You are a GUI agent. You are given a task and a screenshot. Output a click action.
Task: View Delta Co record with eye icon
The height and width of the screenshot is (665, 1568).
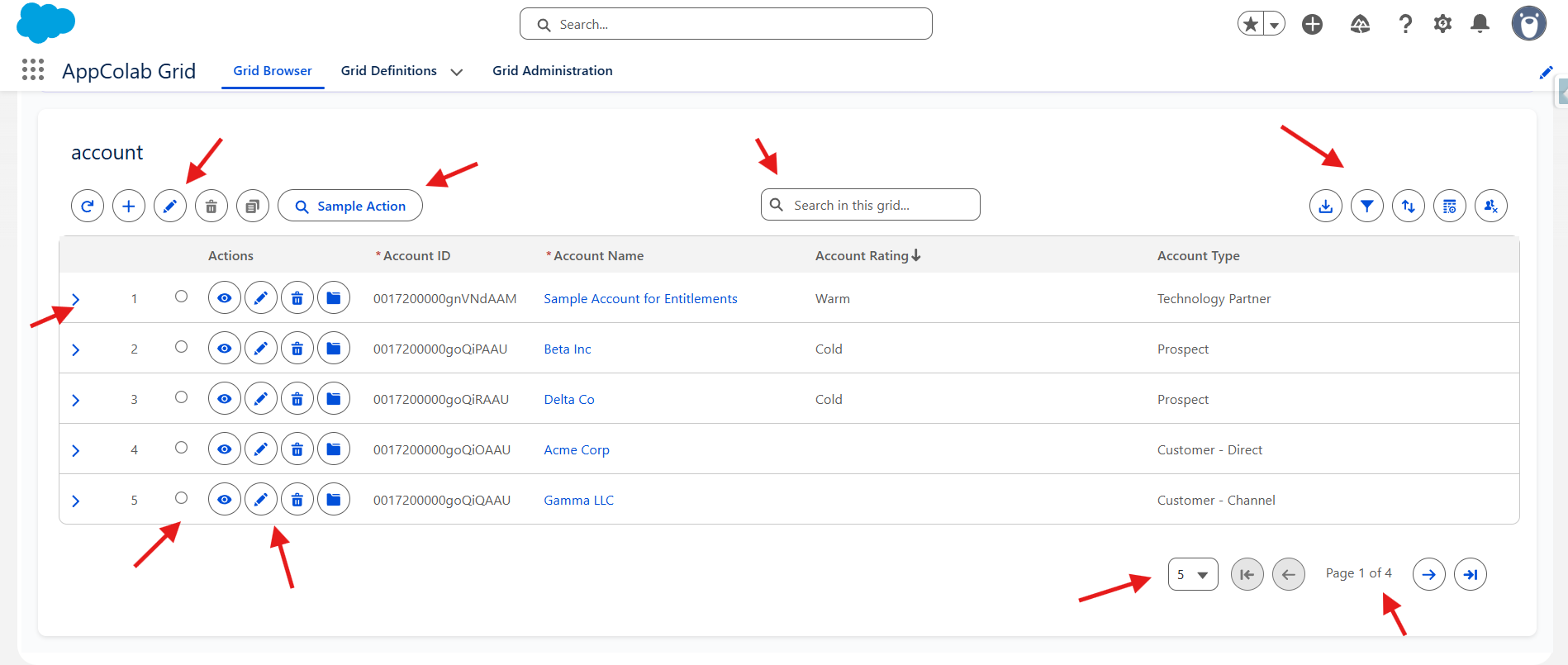tap(225, 399)
